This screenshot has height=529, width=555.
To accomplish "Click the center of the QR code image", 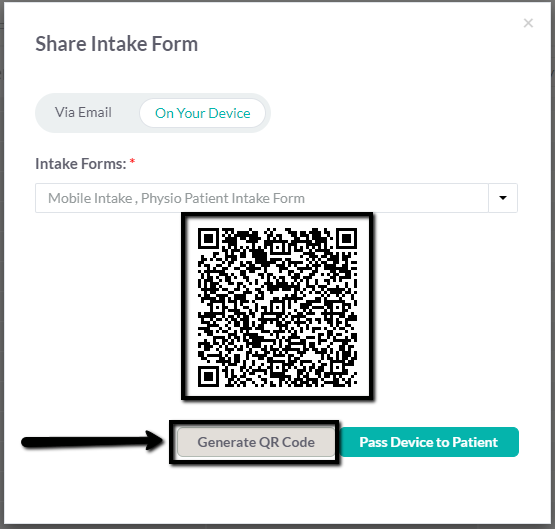I will click(x=277, y=307).
